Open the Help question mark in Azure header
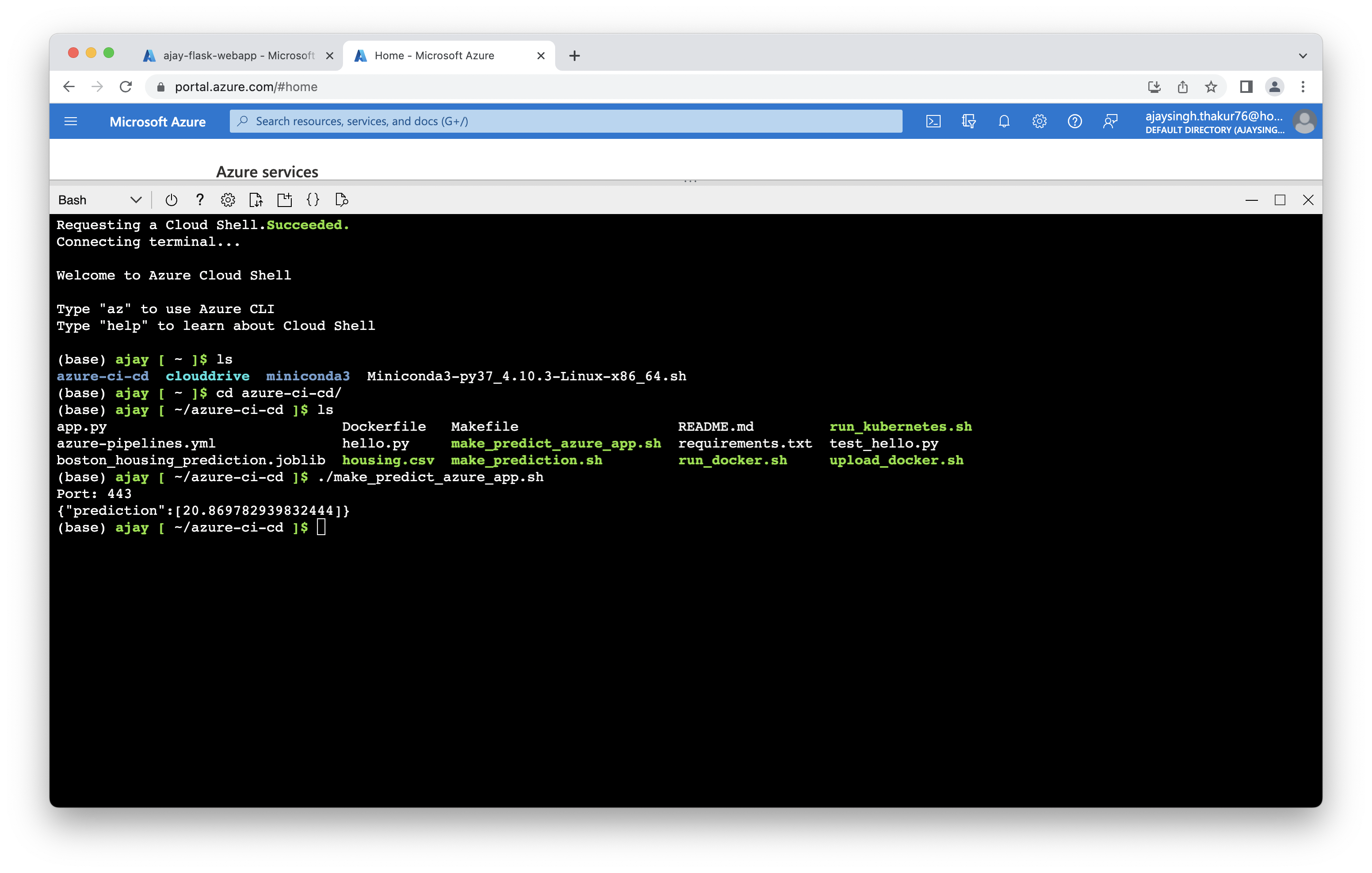Screen dimensions: 1372x873 tap(1075, 122)
